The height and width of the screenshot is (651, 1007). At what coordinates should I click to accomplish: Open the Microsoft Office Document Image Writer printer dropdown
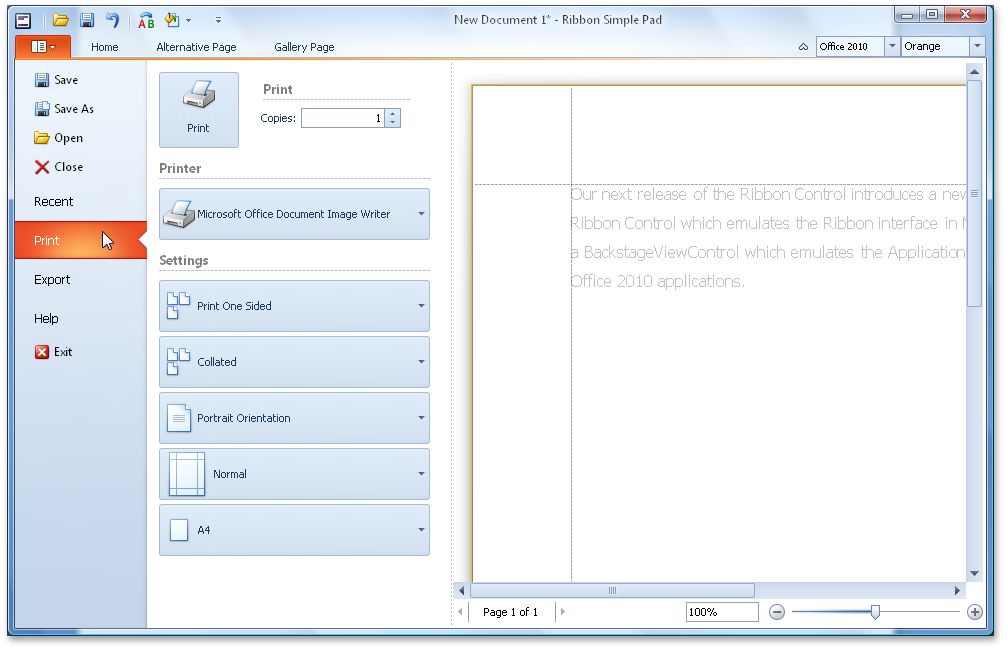[294, 214]
